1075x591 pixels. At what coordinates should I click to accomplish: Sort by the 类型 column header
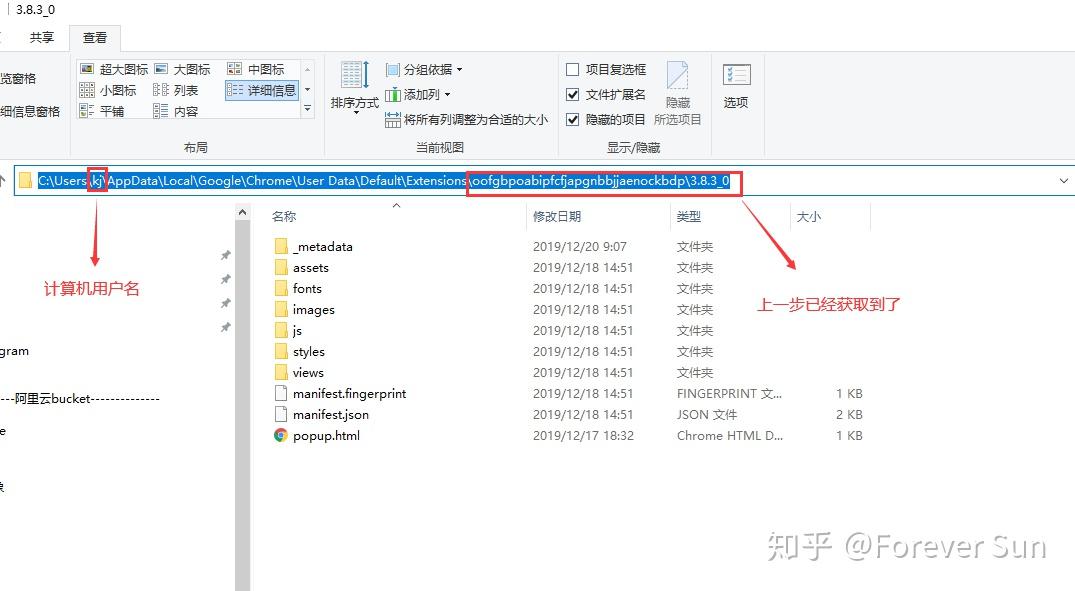pyautogui.click(x=688, y=217)
